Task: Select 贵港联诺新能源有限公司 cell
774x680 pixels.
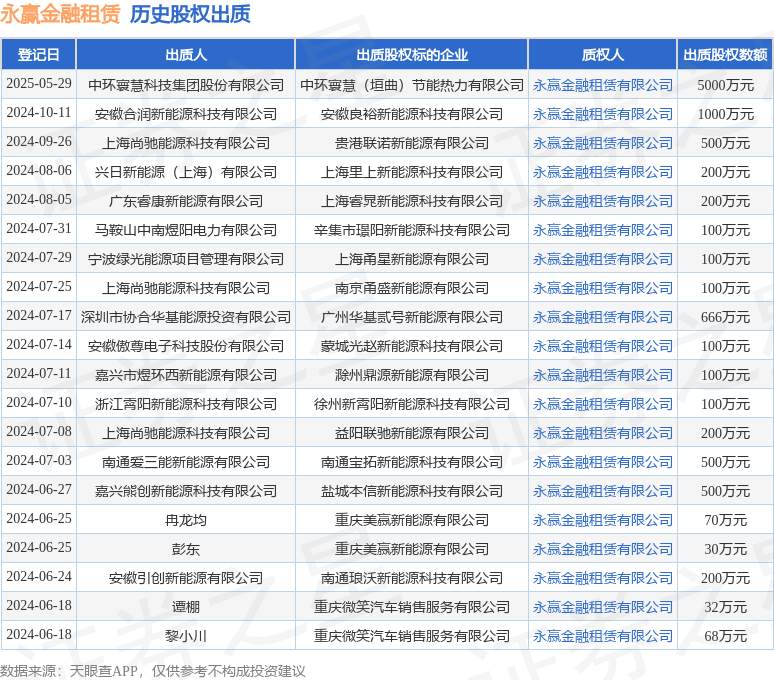Action: (x=412, y=143)
